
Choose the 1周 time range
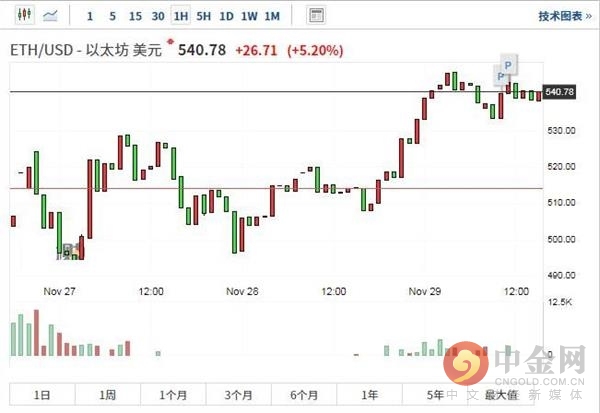[x=108, y=394]
